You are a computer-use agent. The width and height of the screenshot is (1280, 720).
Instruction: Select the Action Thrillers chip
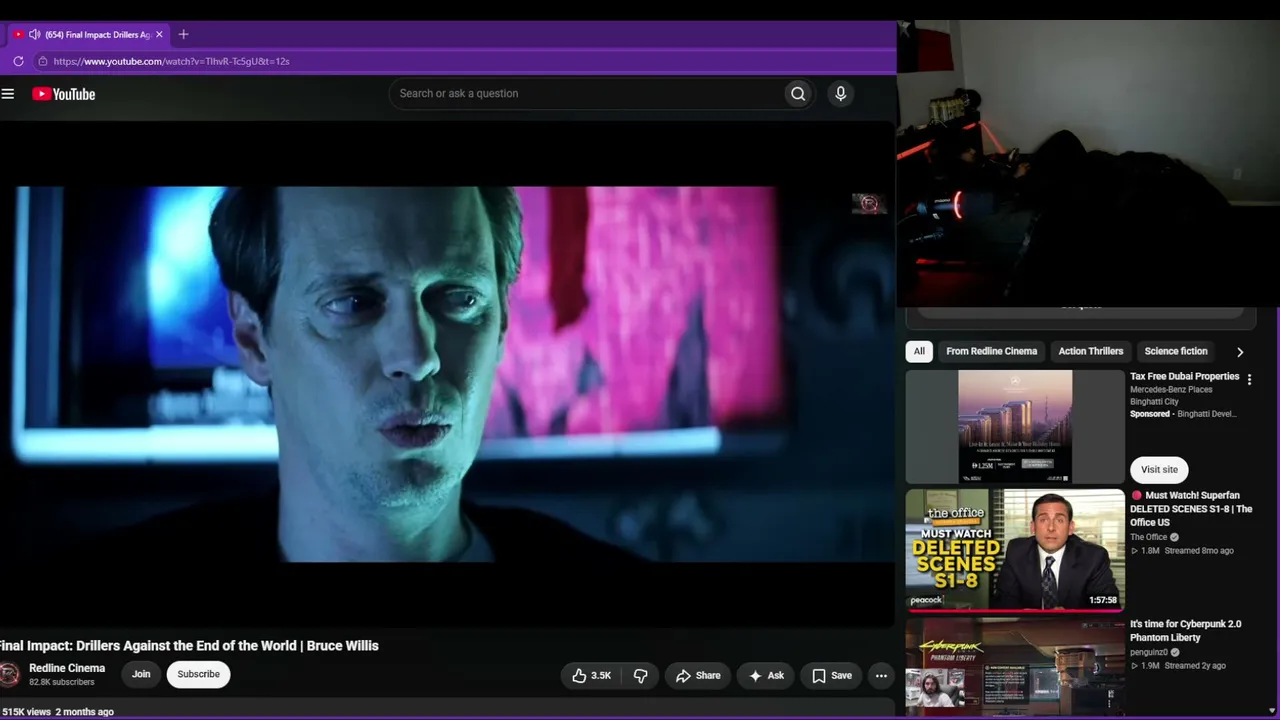[1091, 351]
